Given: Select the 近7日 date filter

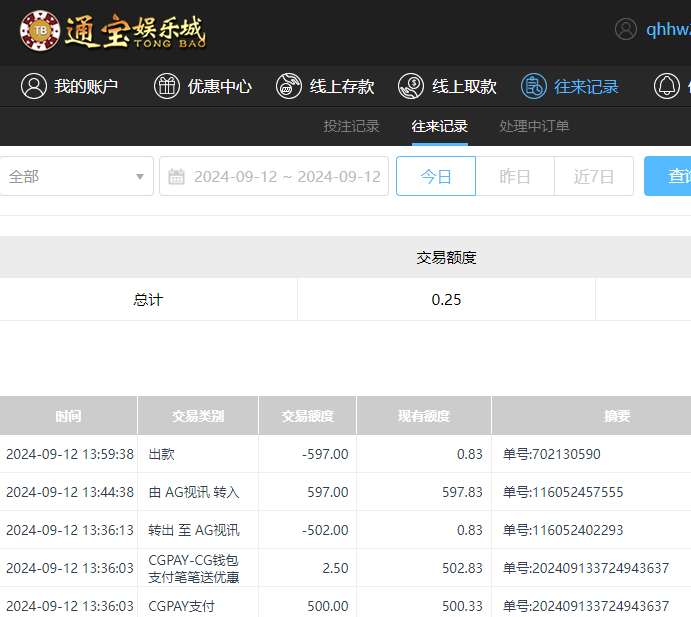Looking at the screenshot, I should pos(594,177).
